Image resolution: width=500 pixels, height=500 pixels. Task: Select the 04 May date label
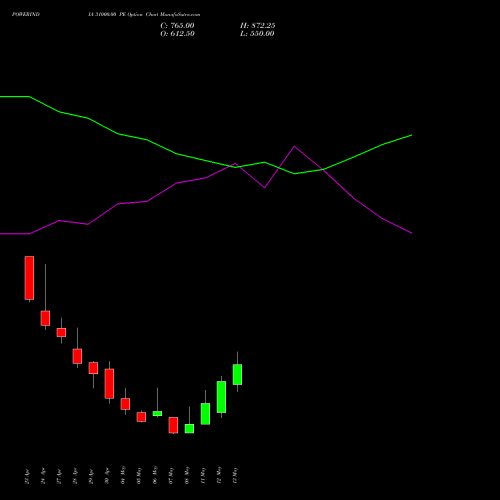pos(123,475)
